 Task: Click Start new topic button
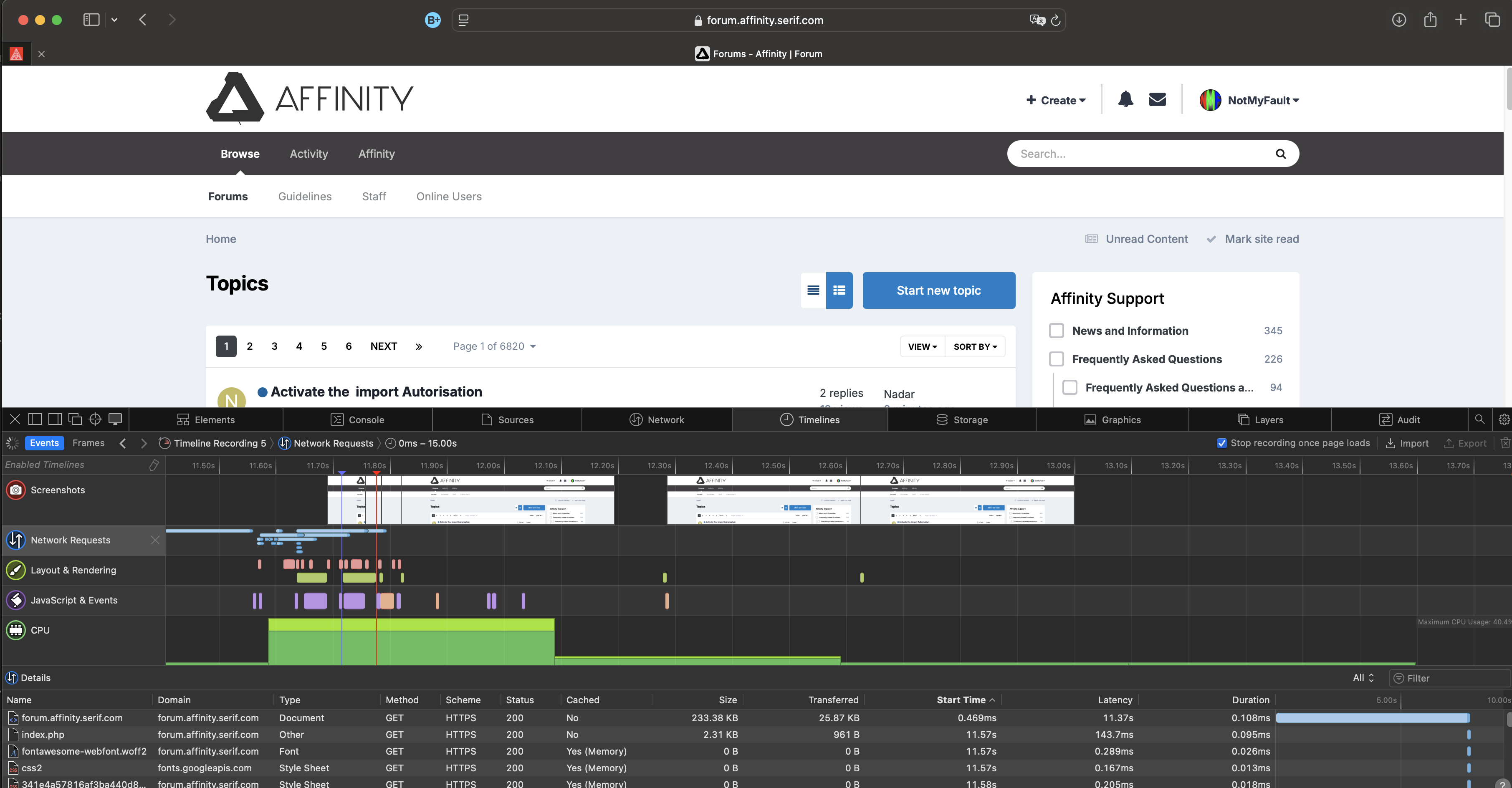tap(938, 290)
